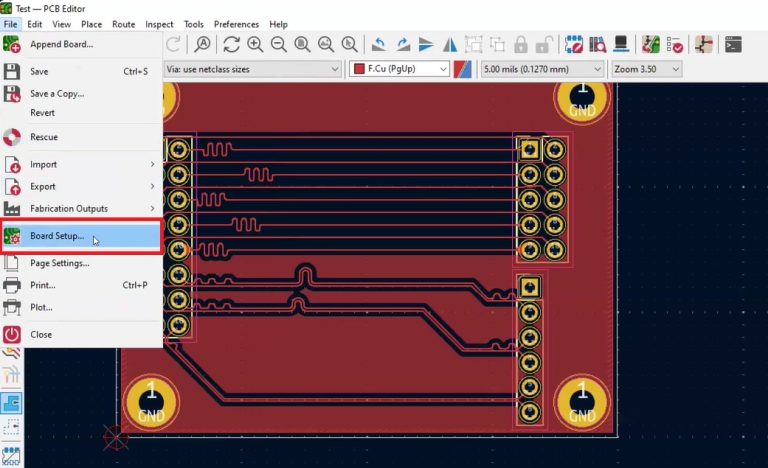Expand the Fabrication Outputs submenu
Image resolution: width=768 pixels, height=468 pixels.
point(81,209)
